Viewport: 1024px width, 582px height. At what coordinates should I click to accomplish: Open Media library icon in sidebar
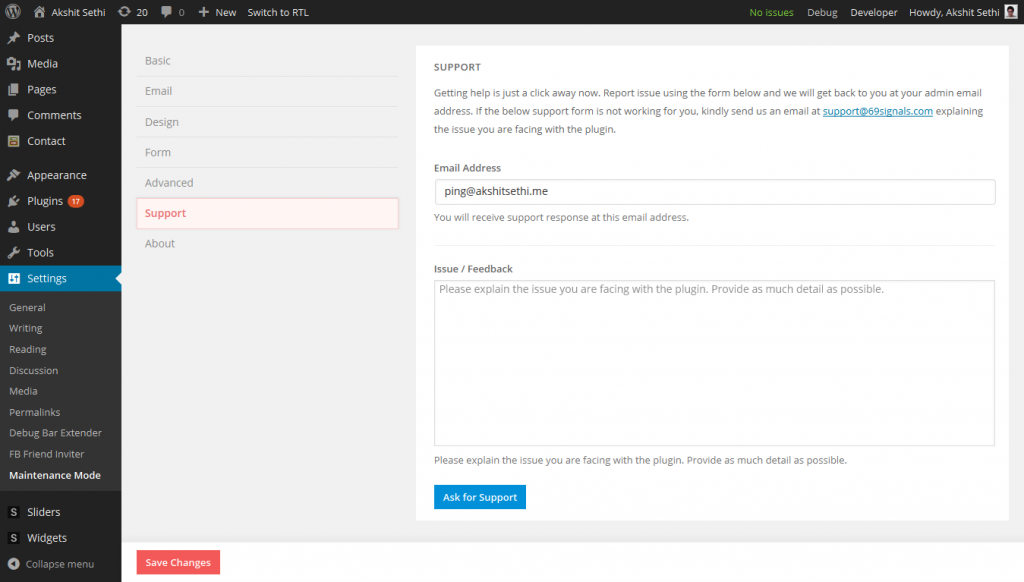(x=14, y=63)
